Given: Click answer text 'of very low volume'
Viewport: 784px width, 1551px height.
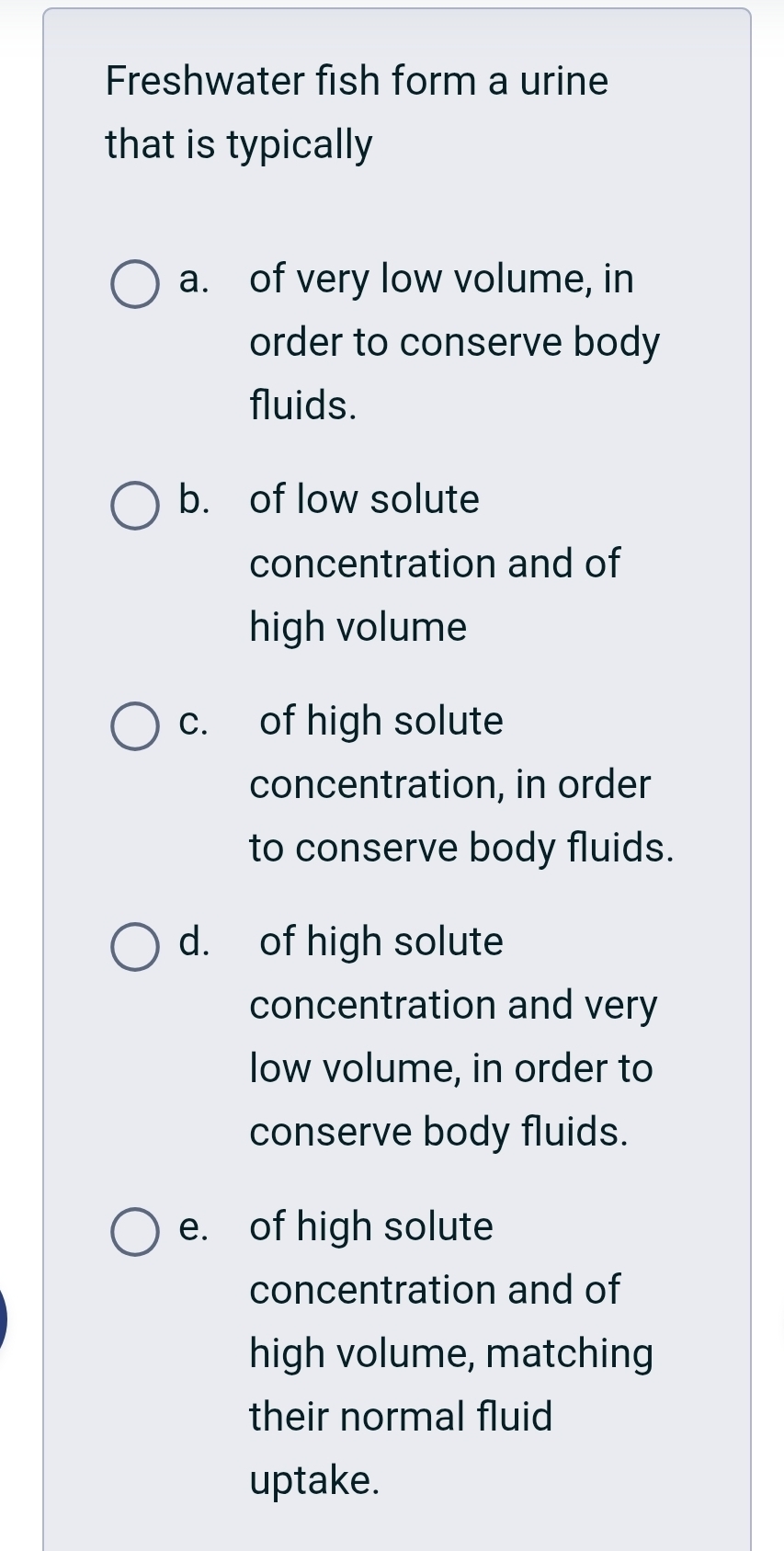Looking at the screenshot, I should (x=441, y=279).
